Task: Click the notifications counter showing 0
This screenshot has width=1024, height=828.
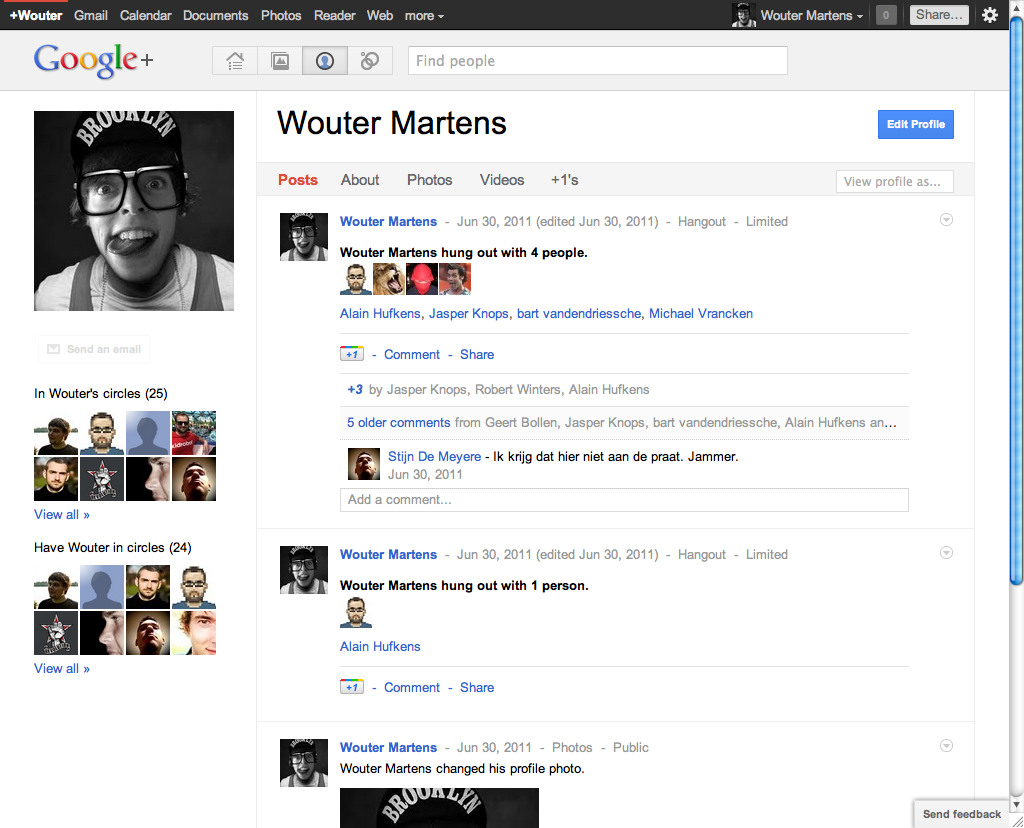Action: 886,15
